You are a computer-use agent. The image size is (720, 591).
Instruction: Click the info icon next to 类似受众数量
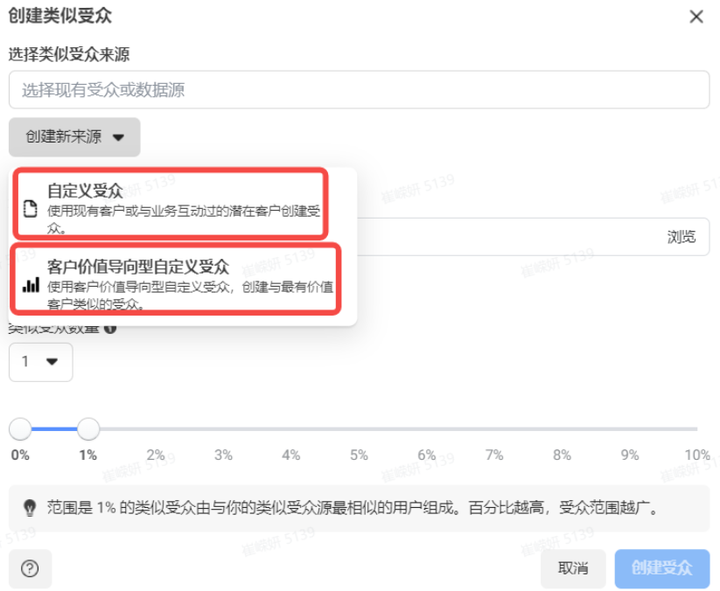[110, 328]
